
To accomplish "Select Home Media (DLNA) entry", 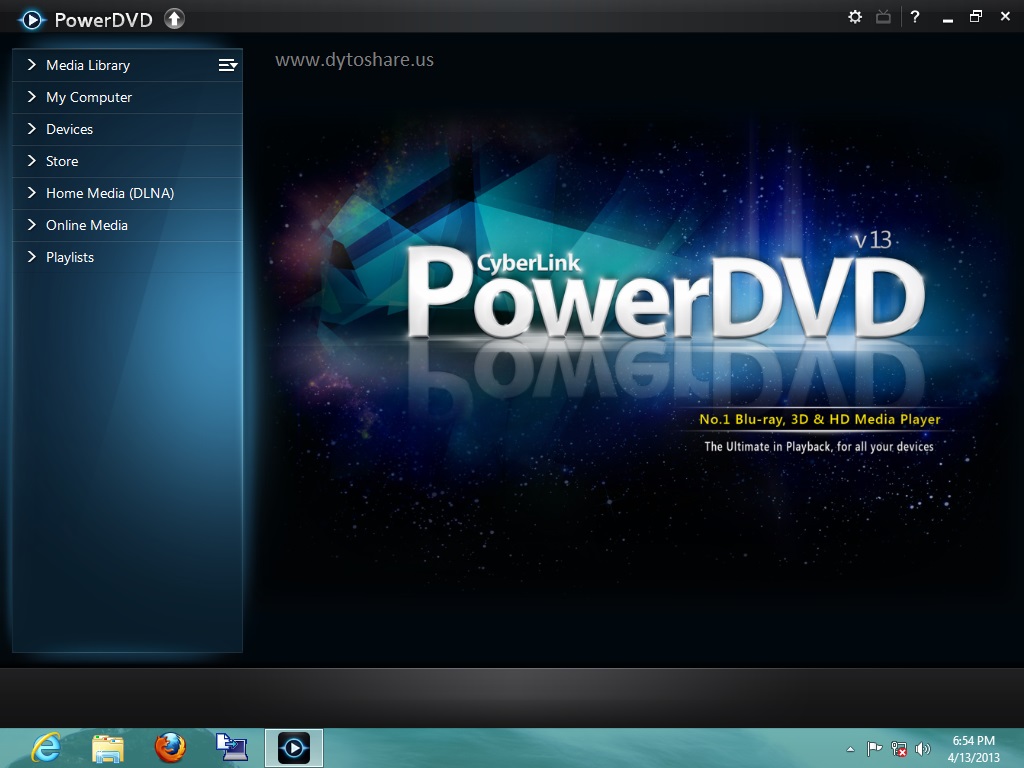I will click(127, 193).
